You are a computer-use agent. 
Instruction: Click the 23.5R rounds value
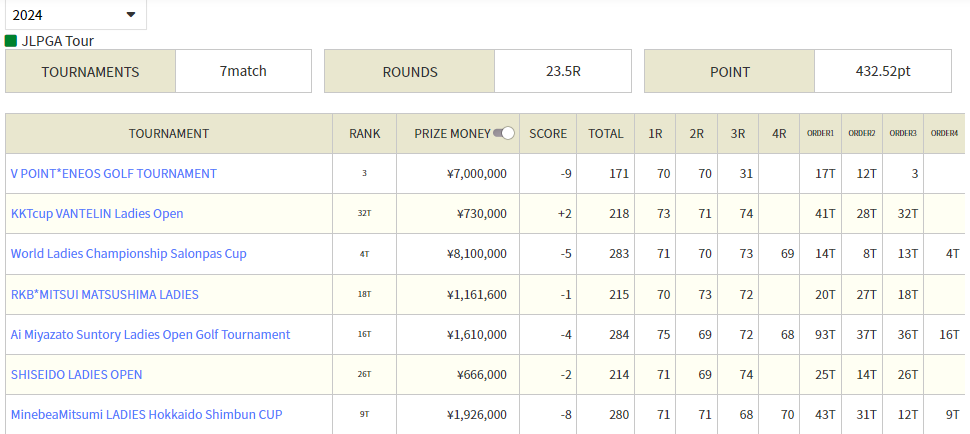(x=563, y=71)
